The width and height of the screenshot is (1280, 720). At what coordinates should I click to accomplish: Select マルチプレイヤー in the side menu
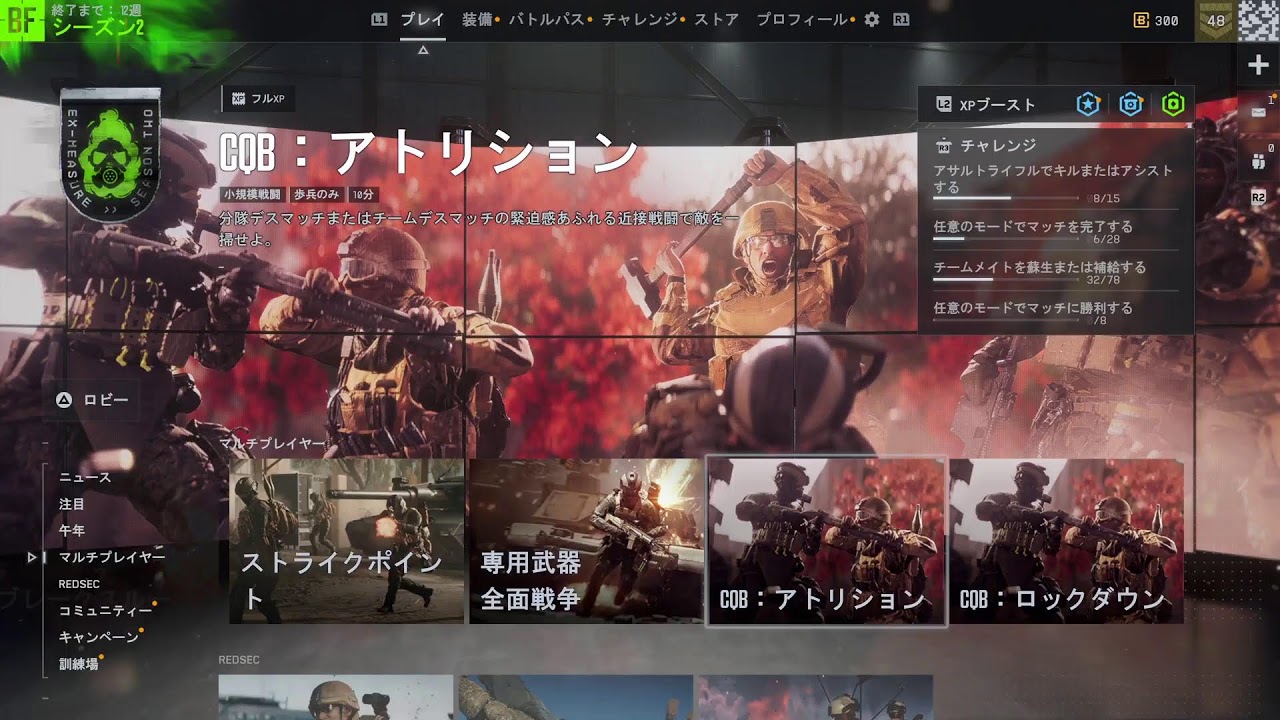[111, 556]
